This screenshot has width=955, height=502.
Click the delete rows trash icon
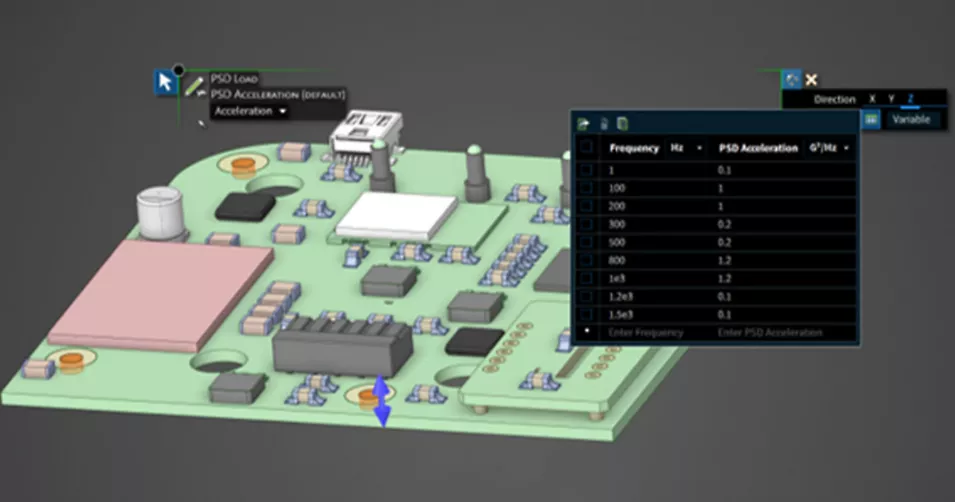603,124
